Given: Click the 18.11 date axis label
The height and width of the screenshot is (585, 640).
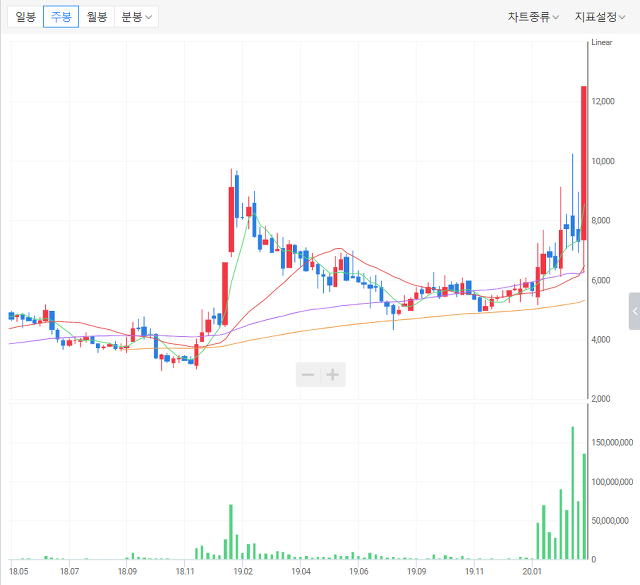Looking at the screenshot, I should [185, 571].
